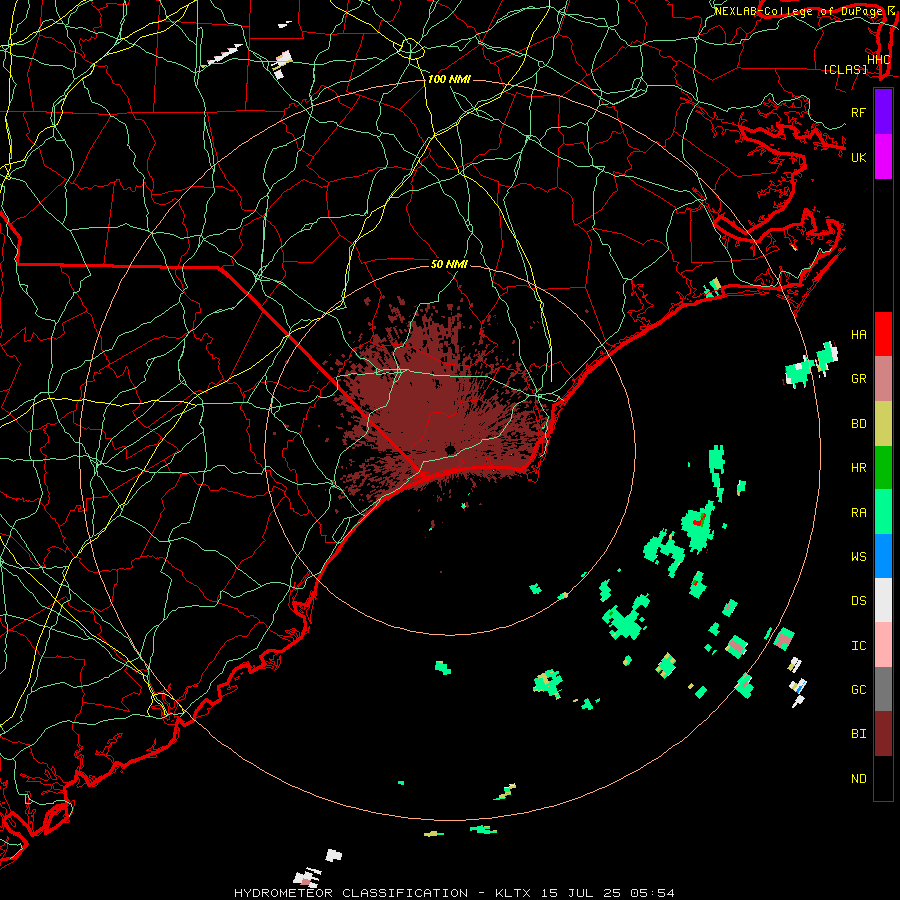Click the DS legend label
The image size is (900, 900).
pyautogui.click(x=858, y=601)
